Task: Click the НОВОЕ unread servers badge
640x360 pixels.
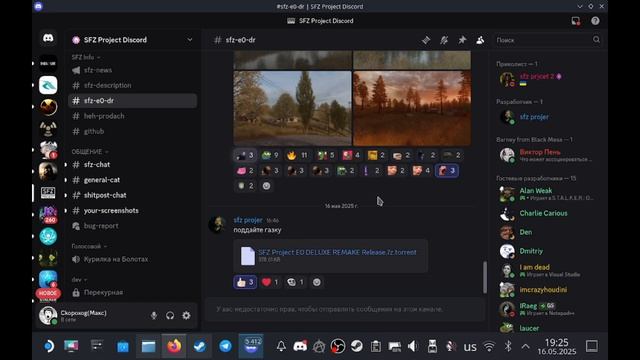Action: coord(48,293)
